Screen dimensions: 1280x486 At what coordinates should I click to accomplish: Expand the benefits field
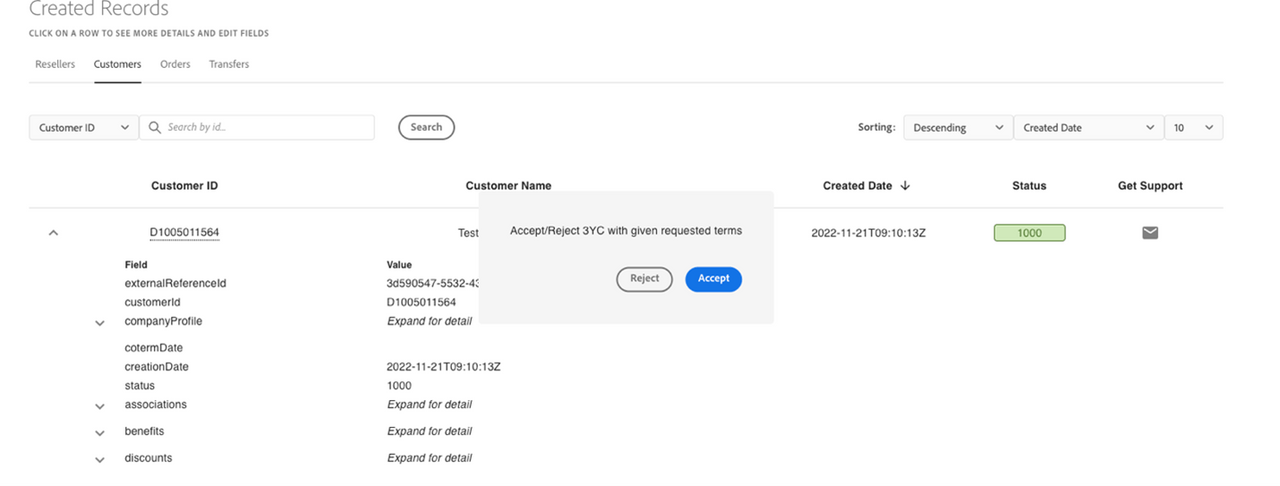click(x=100, y=433)
